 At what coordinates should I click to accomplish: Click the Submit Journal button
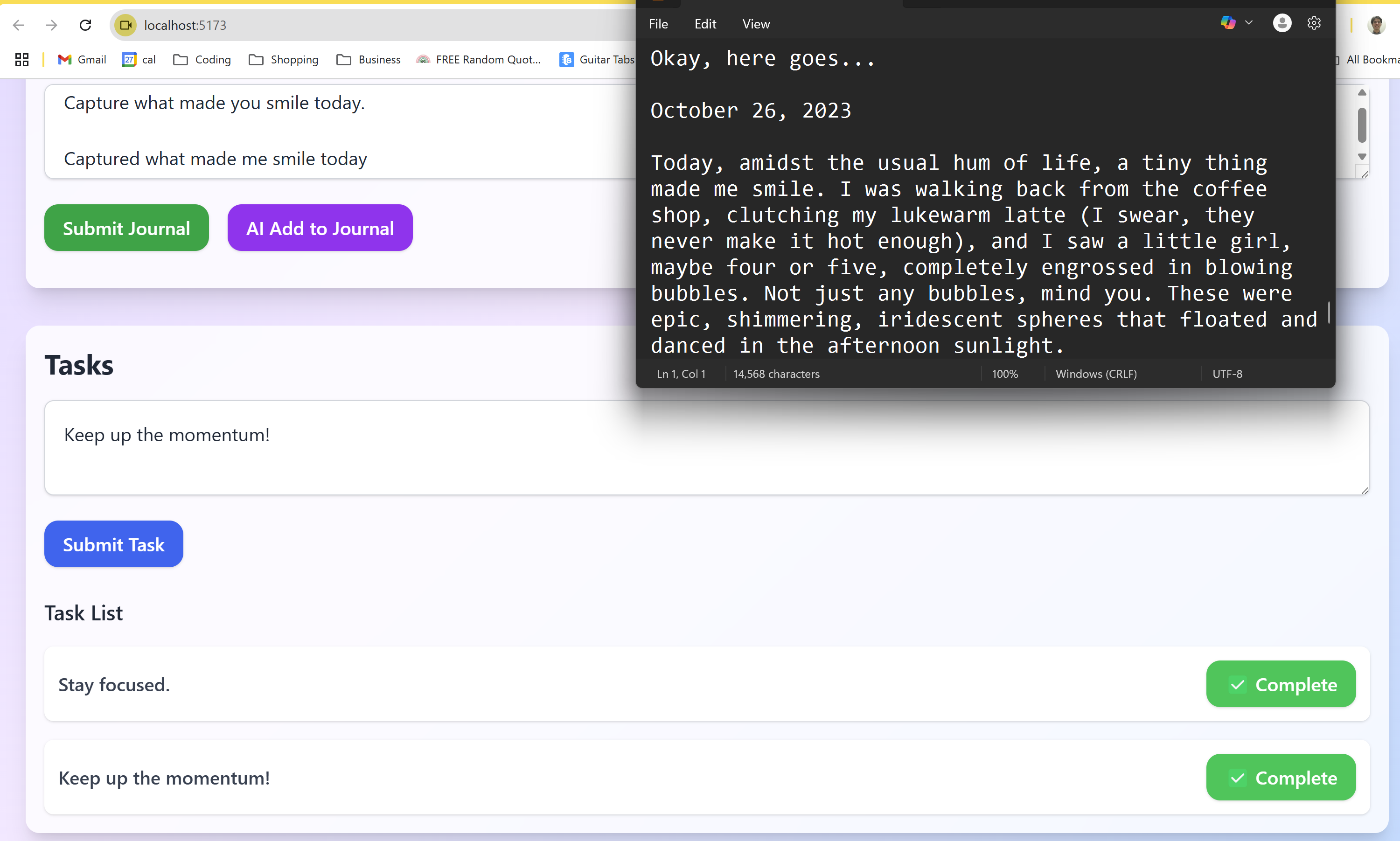(x=126, y=228)
